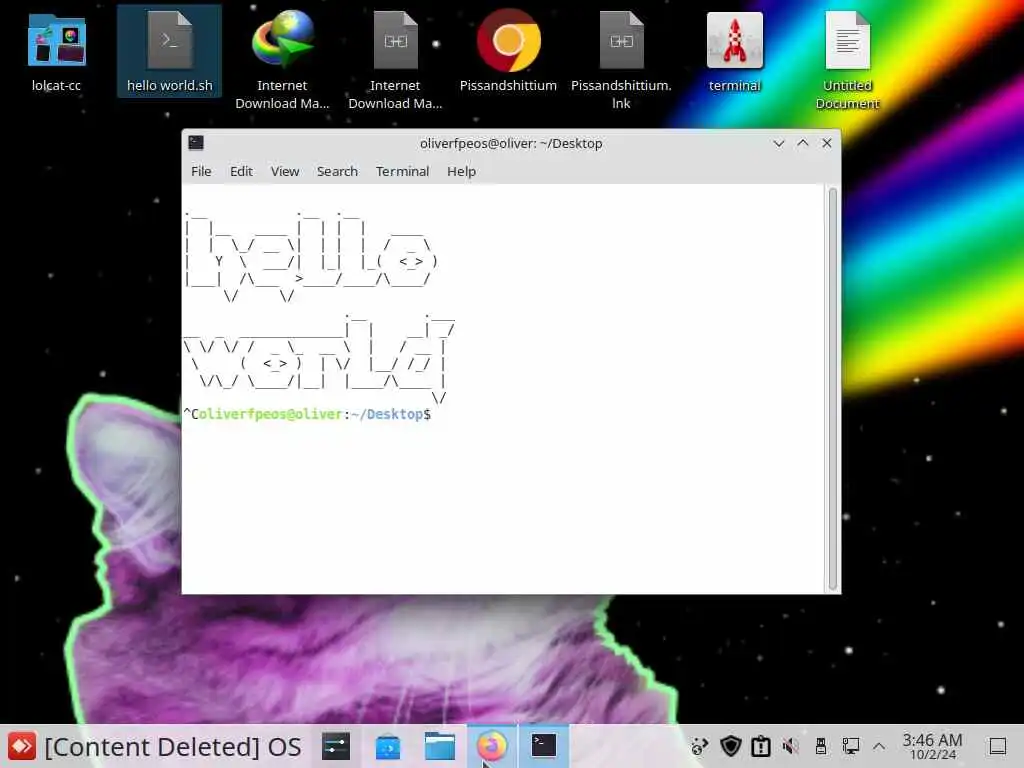This screenshot has width=1024, height=768.
Task: Click the terminal window icon in title bar
Action: tap(196, 143)
